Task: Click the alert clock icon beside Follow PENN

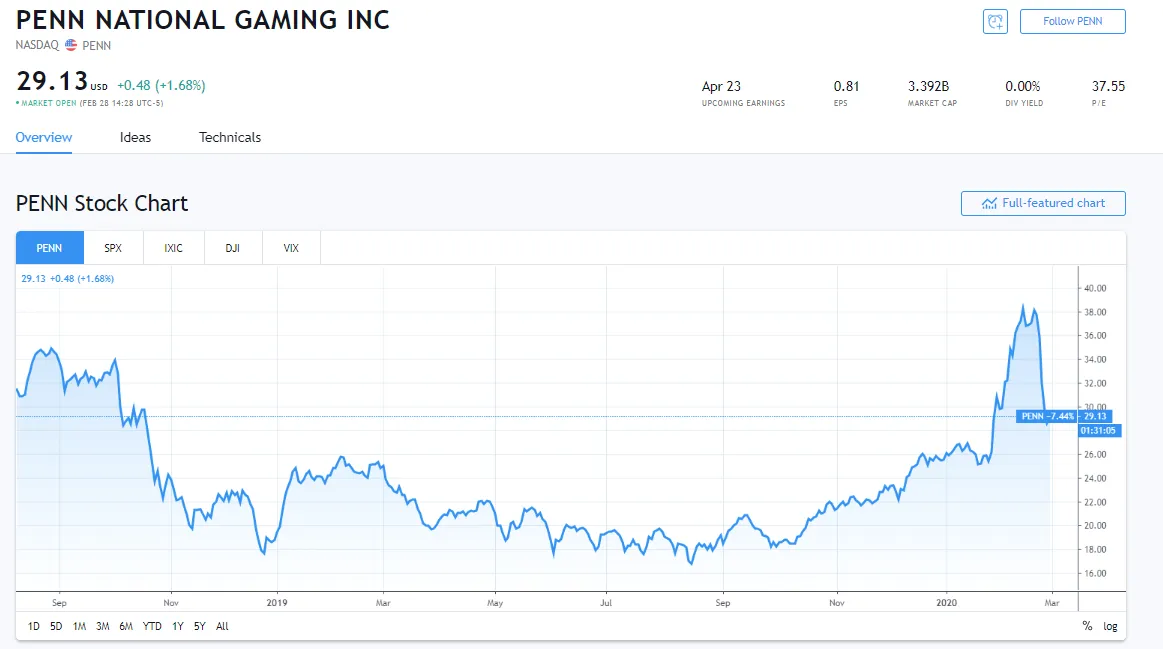Action: 995,21
